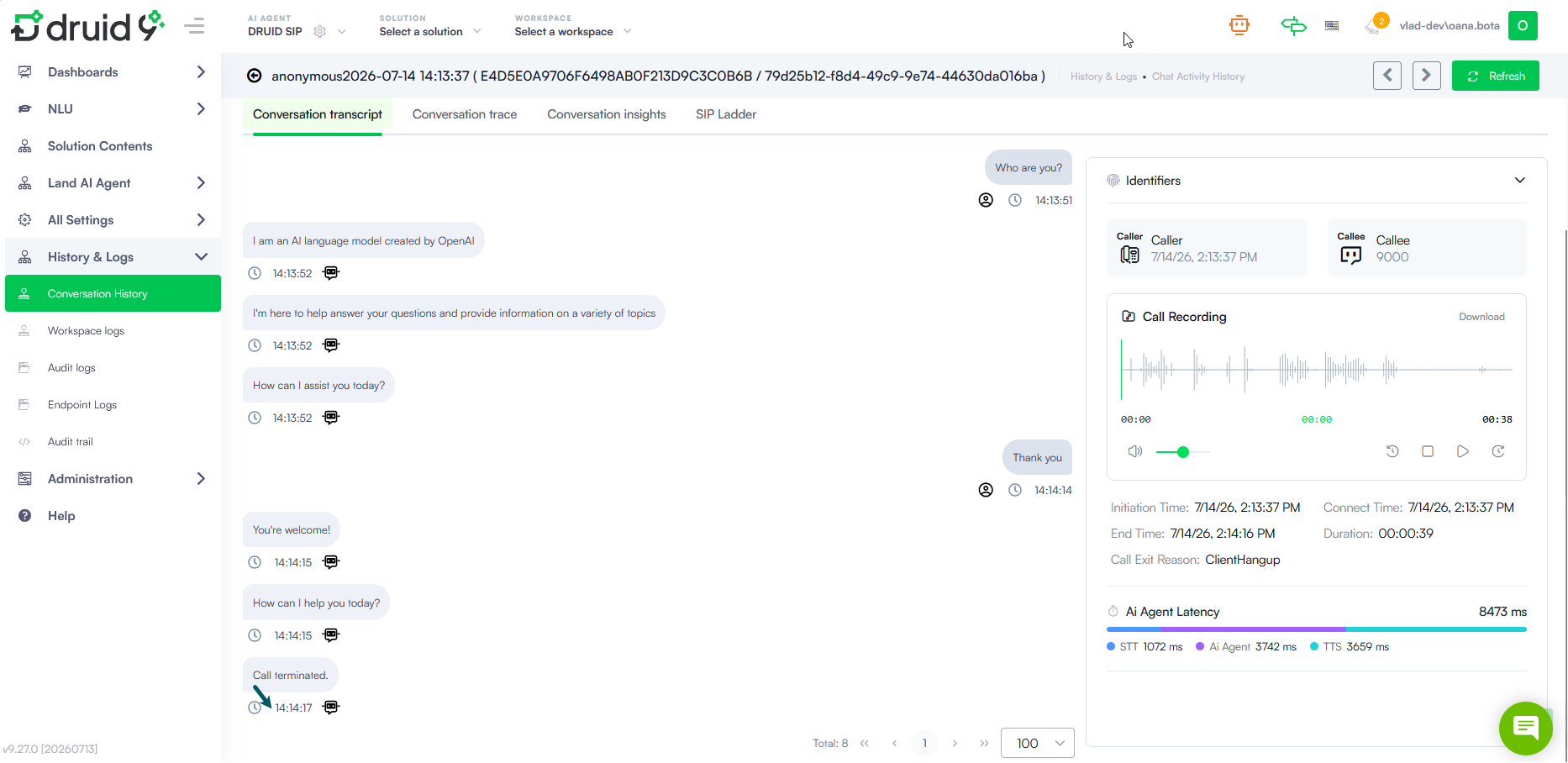Go to next page
The height and width of the screenshot is (763, 1568).
pyautogui.click(x=955, y=743)
